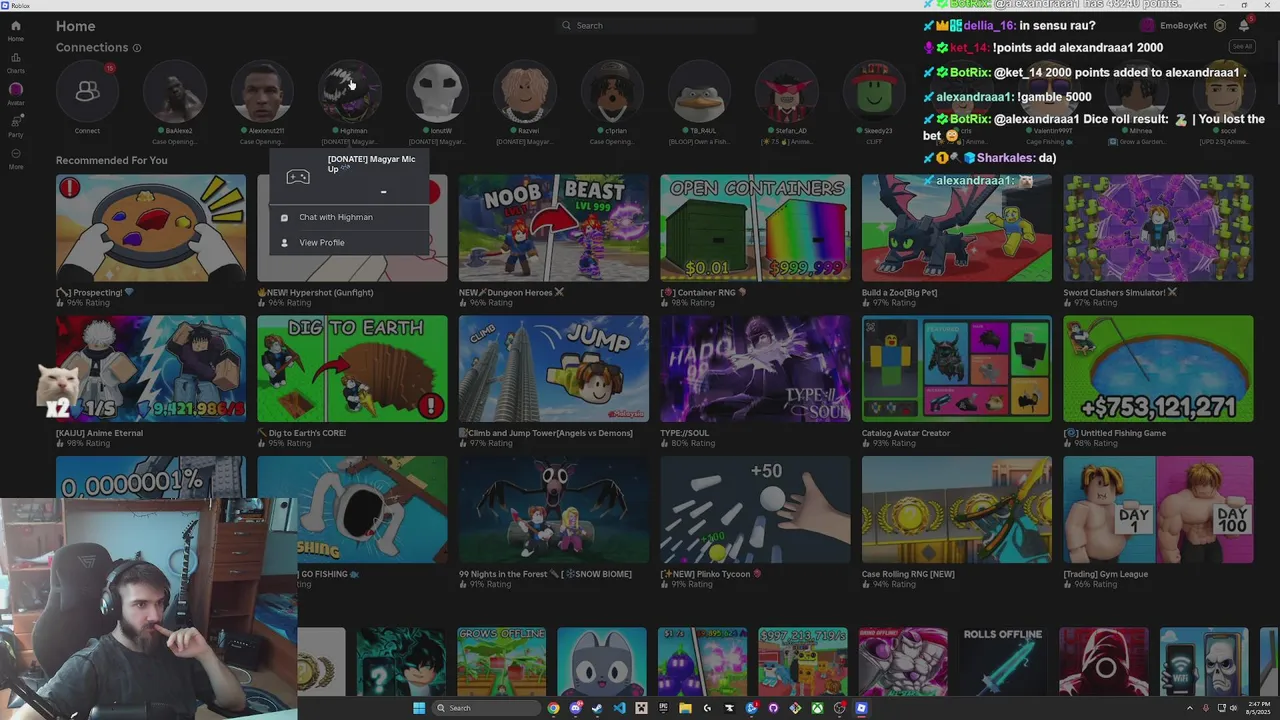Open the Untitled Fishing Game thumbnail
This screenshot has height=720, width=1280.
pyautogui.click(x=1158, y=369)
